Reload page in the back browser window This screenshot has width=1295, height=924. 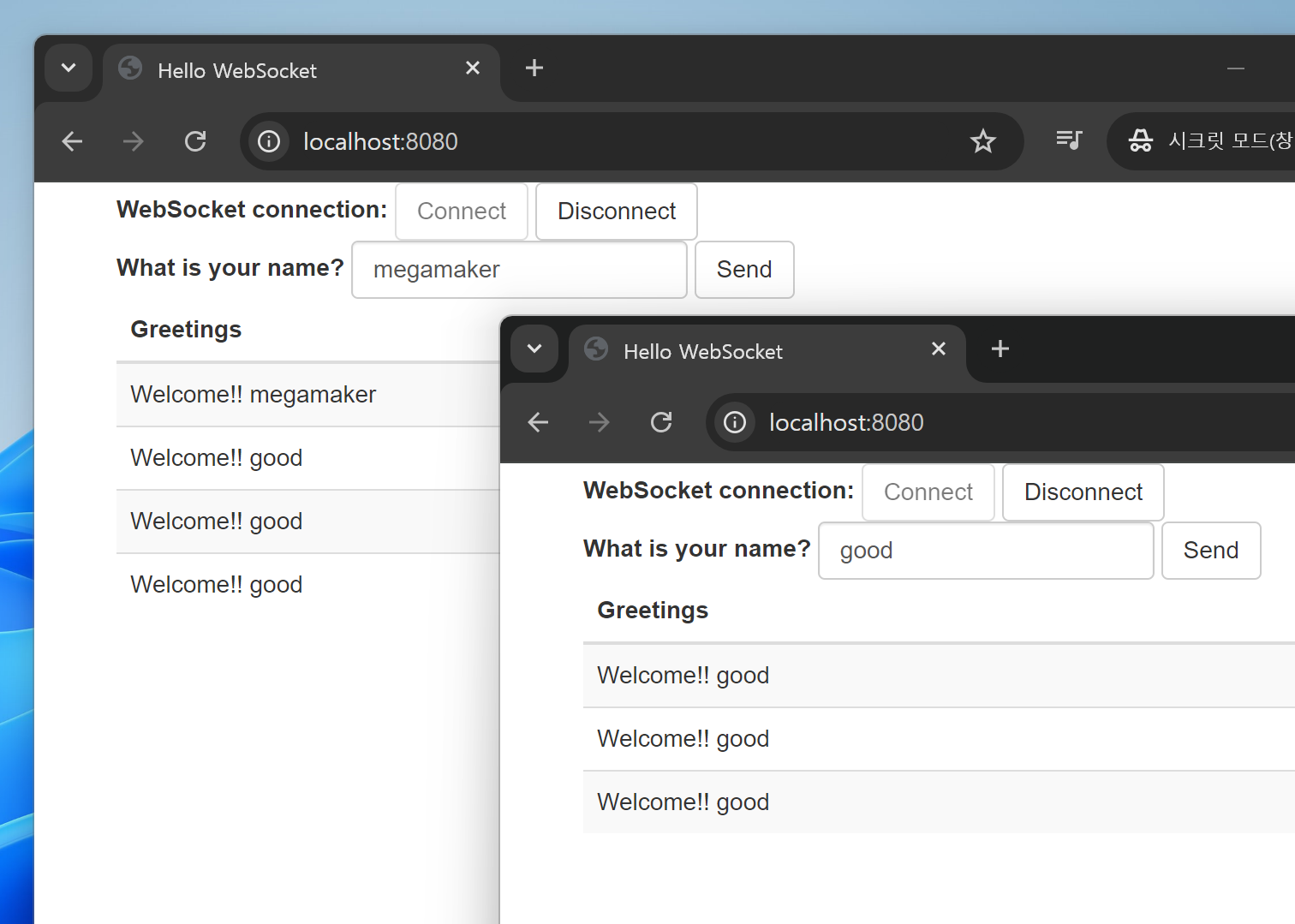[195, 141]
